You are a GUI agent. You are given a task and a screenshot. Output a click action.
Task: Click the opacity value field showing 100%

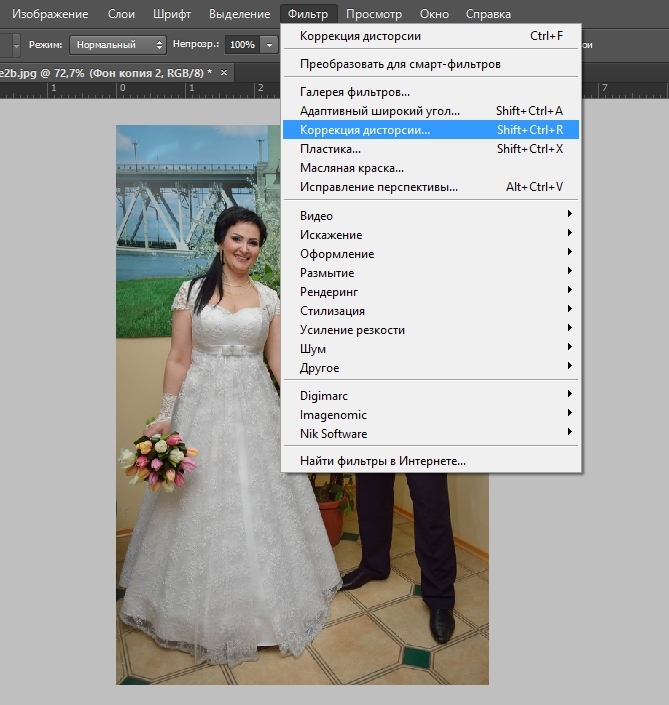pos(241,45)
